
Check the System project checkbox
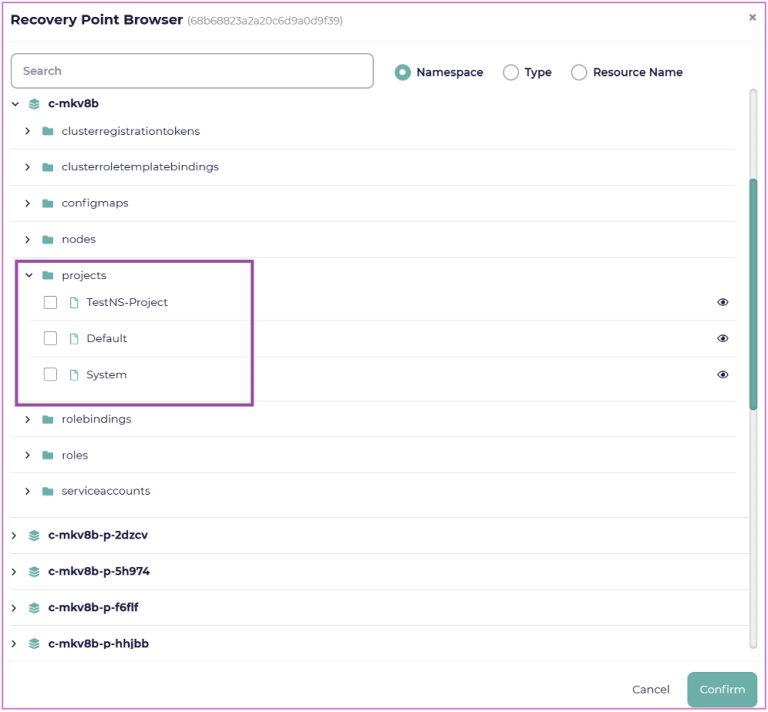click(50, 375)
